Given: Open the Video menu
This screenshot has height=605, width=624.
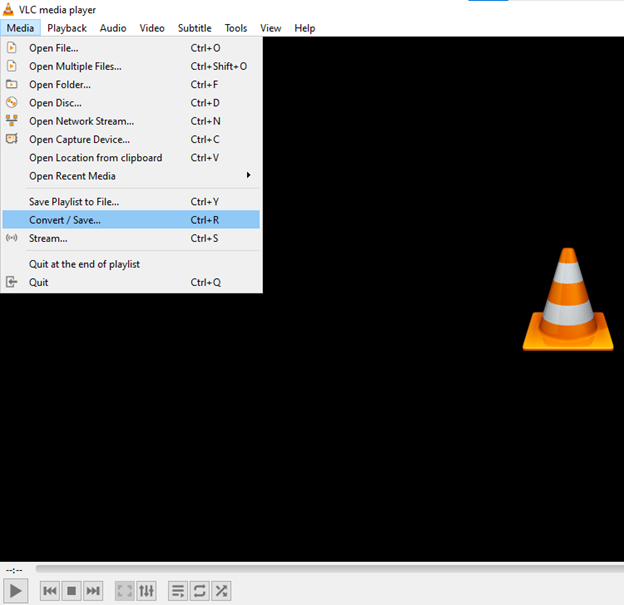Looking at the screenshot, I should [152, 28].
